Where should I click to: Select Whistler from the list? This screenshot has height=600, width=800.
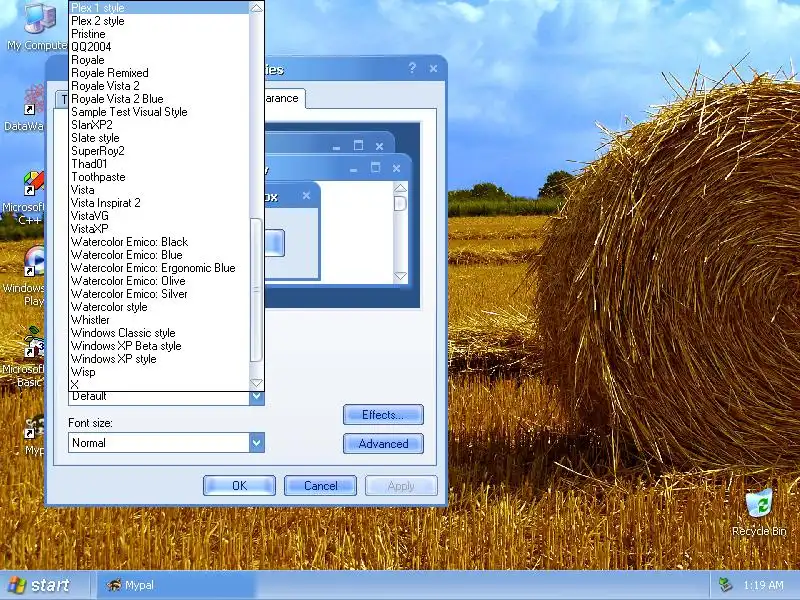tap(159, 320)
